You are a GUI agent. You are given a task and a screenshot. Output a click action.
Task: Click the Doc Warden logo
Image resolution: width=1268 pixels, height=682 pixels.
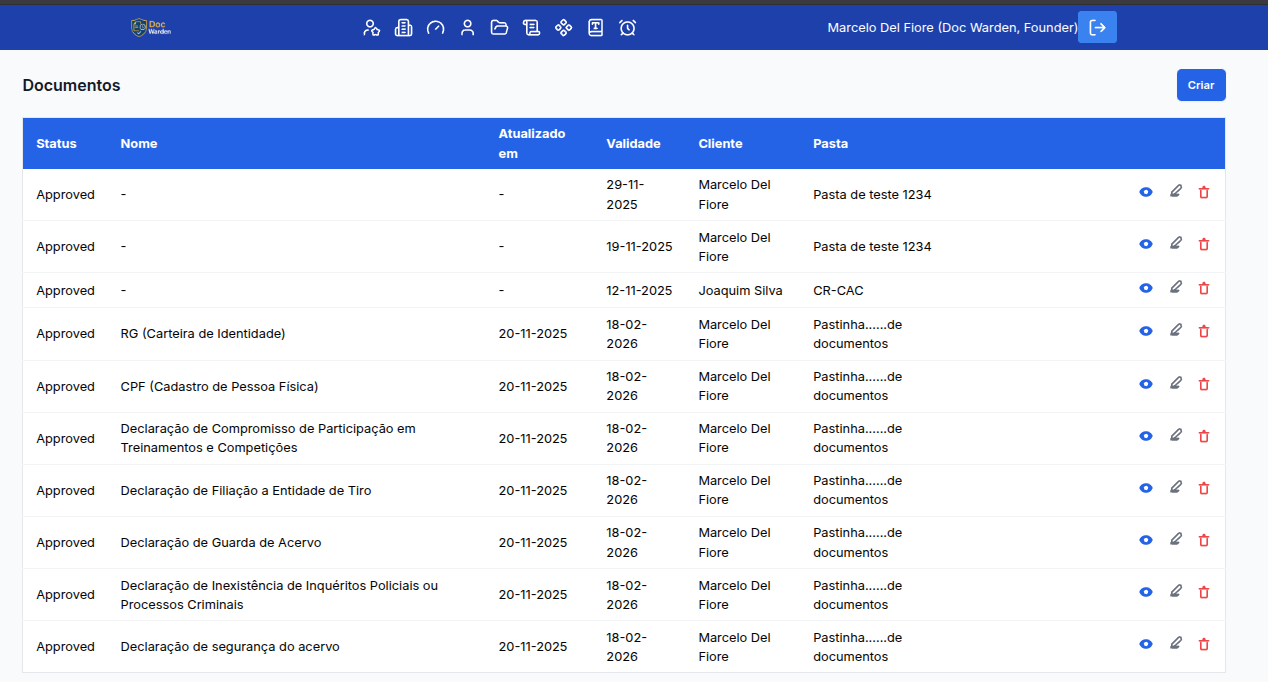point(150,27)
